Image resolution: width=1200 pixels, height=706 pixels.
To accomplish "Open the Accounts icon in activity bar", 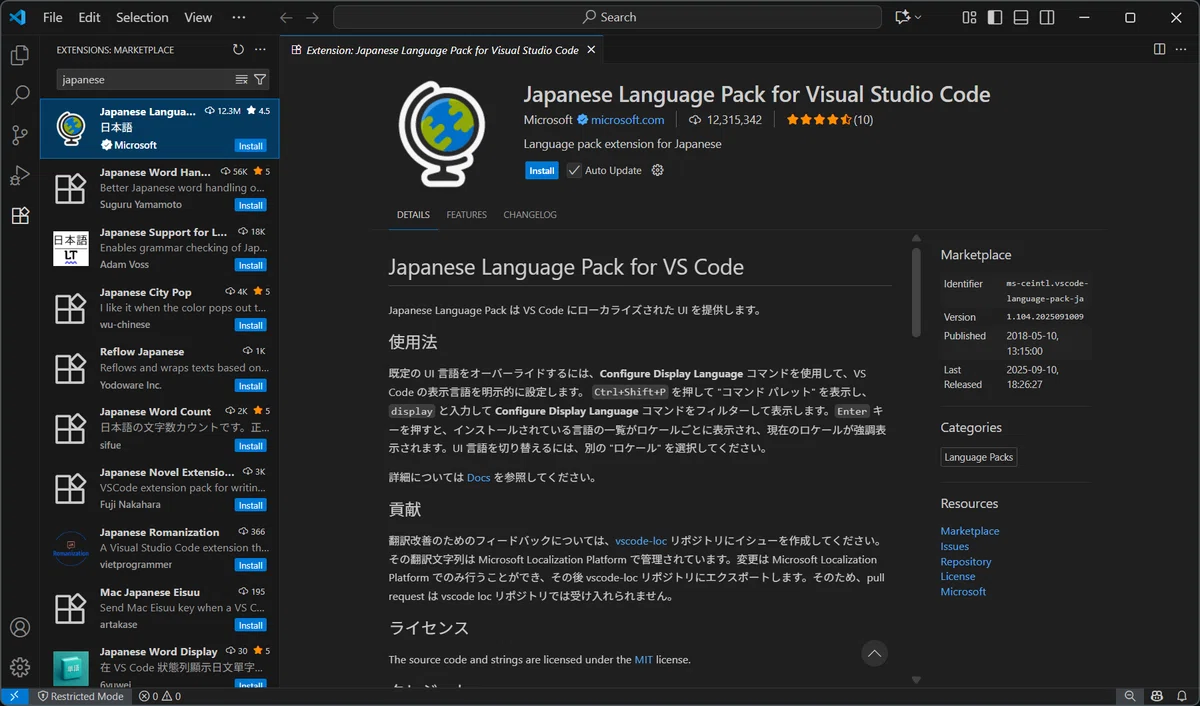I will coord(20,628).
